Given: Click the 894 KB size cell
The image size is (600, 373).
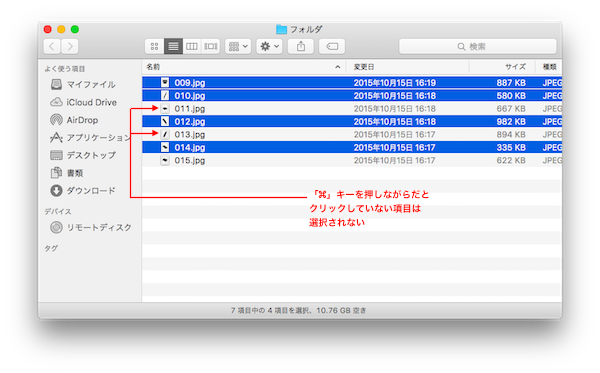Looking at the screenshot, I should click(511, 135).
